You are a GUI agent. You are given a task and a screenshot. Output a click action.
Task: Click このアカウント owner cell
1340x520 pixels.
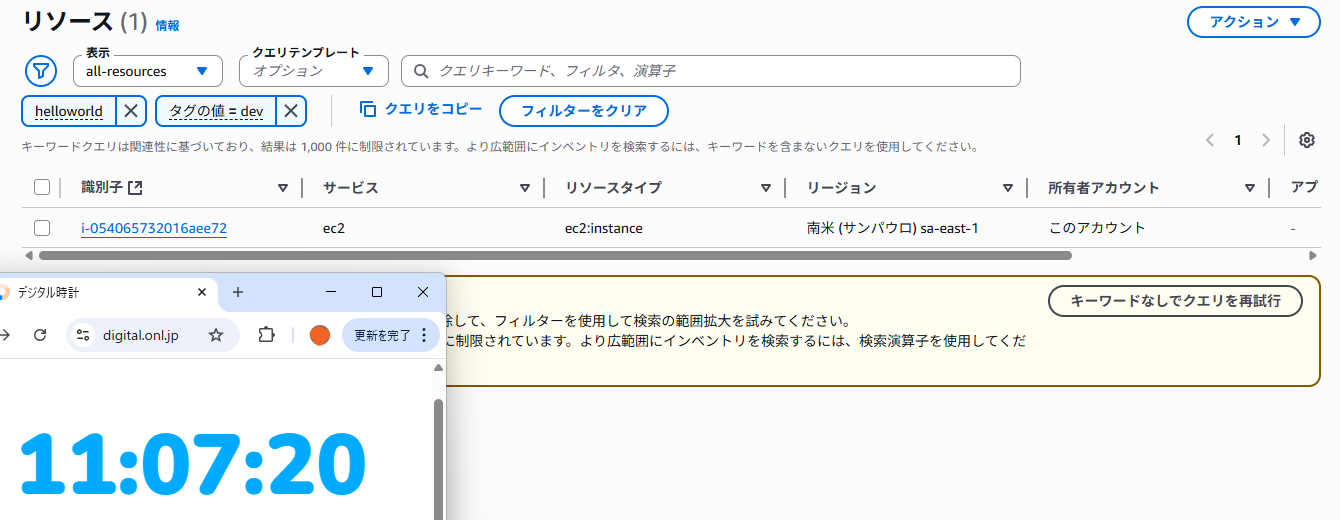pyautogui.click(x=1097, y=228)
